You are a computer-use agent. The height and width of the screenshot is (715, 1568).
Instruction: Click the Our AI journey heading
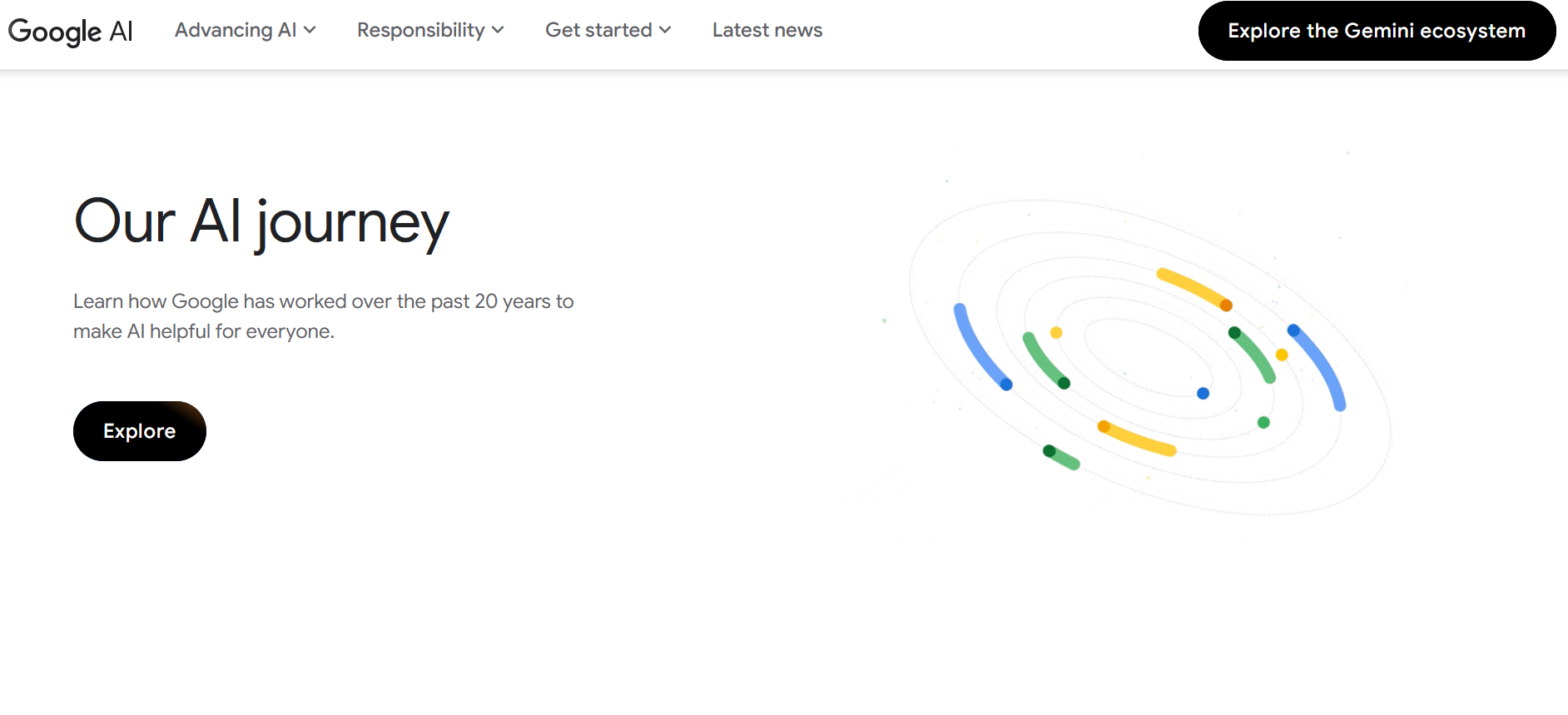coord(261,222)
